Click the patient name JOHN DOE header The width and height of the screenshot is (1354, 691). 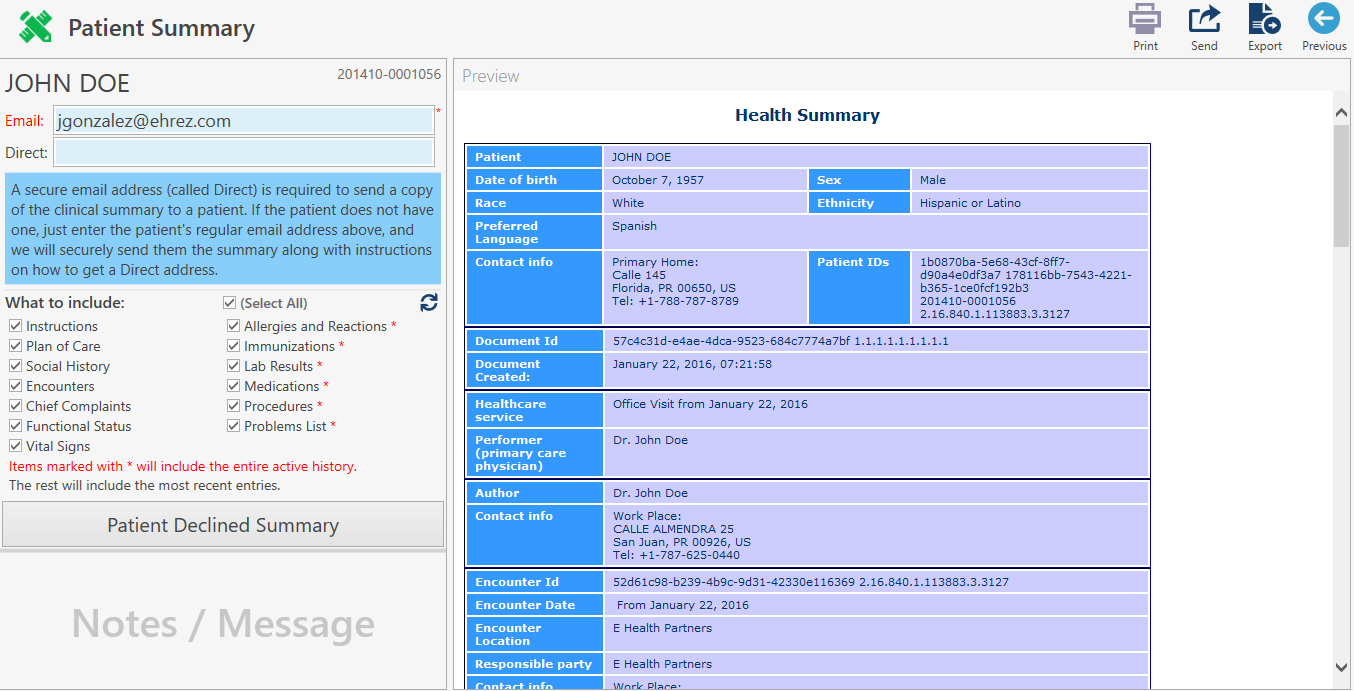point(67,83)
